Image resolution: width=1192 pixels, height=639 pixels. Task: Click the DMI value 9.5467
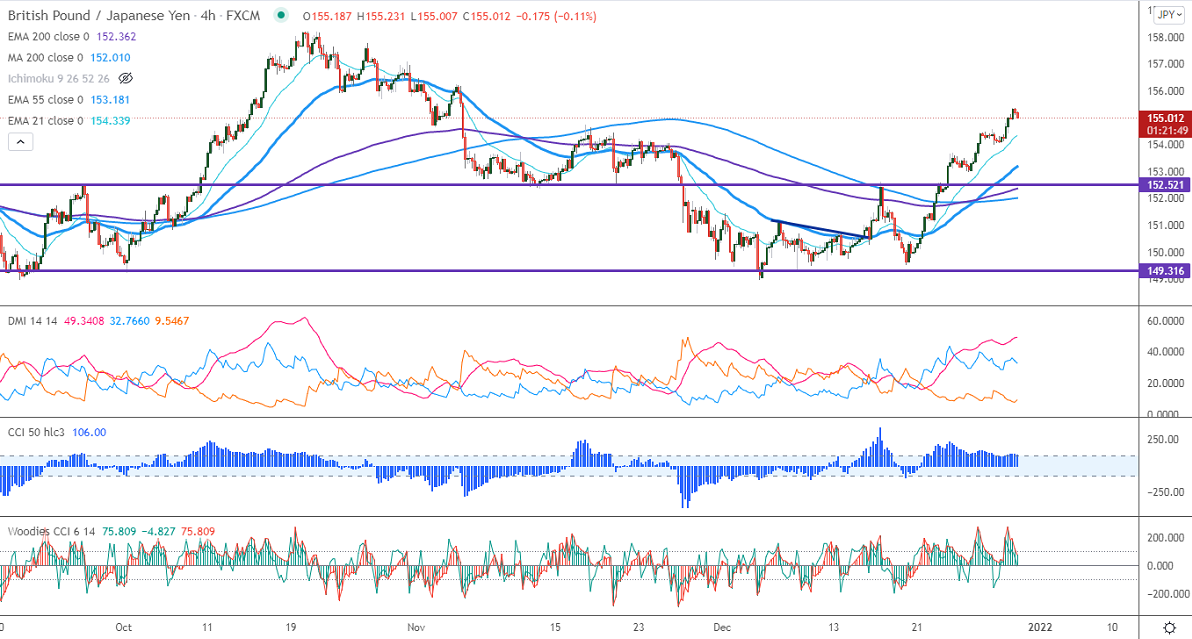(x=172, y=321)
